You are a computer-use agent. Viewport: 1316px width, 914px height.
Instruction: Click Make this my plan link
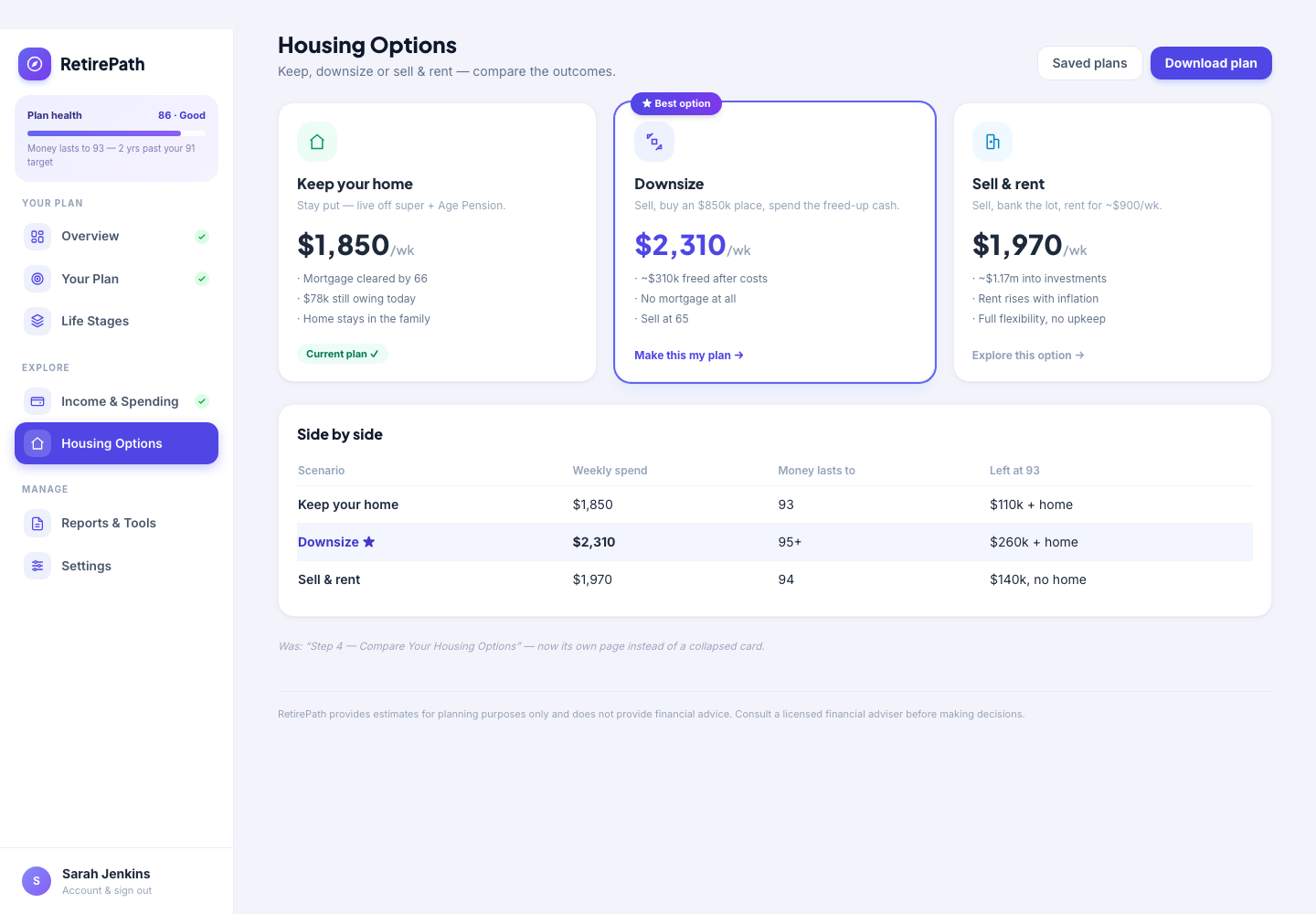(689, 356)
